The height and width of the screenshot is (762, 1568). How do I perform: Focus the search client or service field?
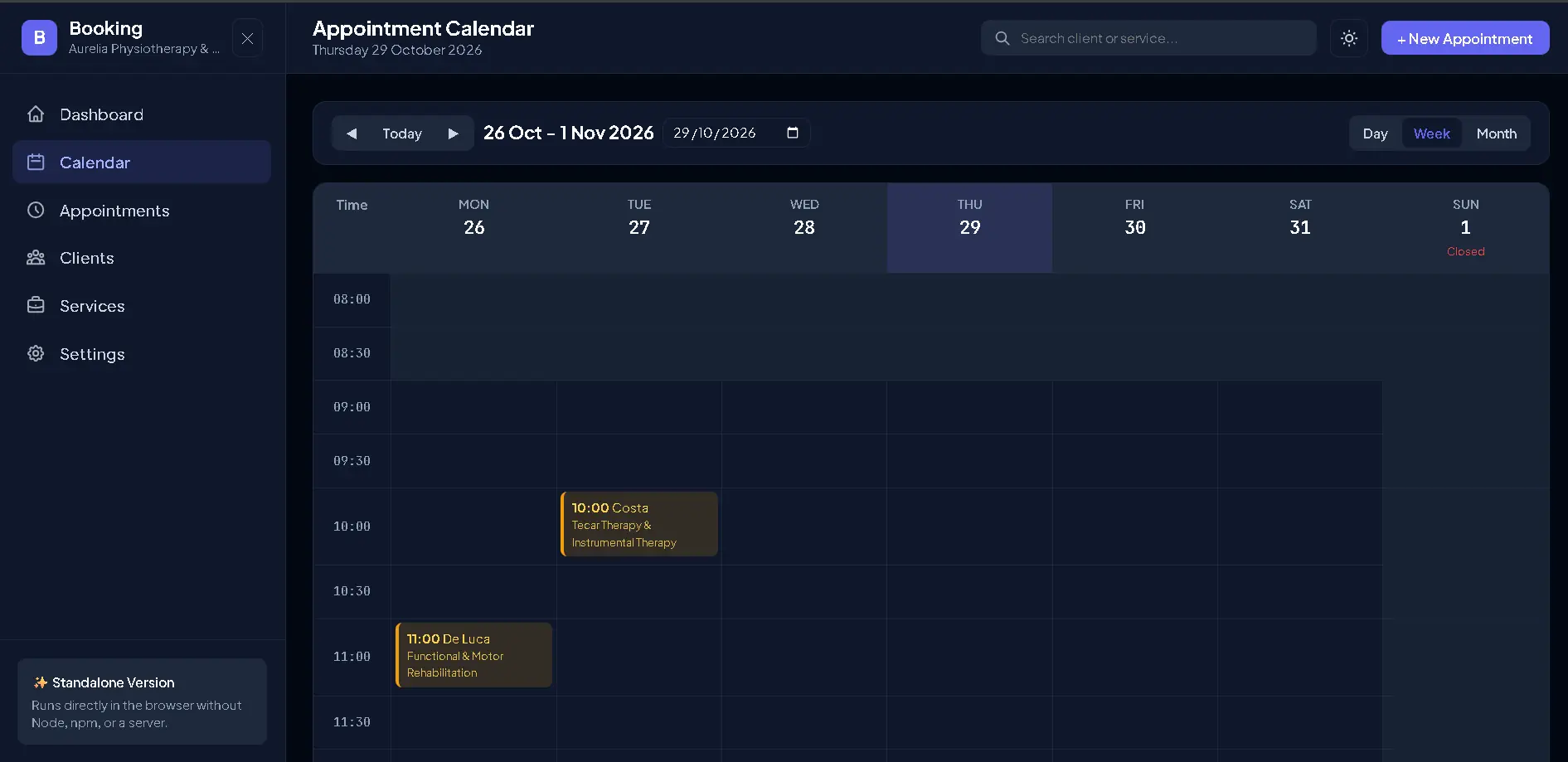[1148, 38]
